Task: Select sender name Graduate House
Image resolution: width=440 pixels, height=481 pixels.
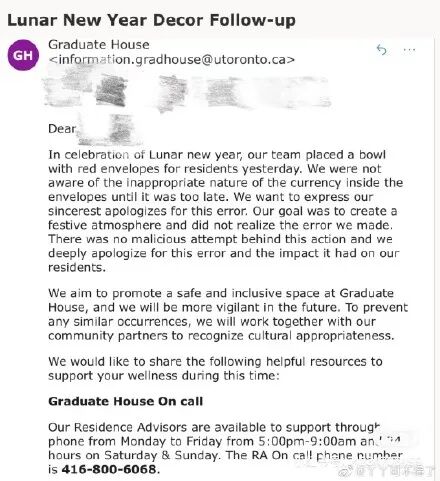Action: [99, 45]
